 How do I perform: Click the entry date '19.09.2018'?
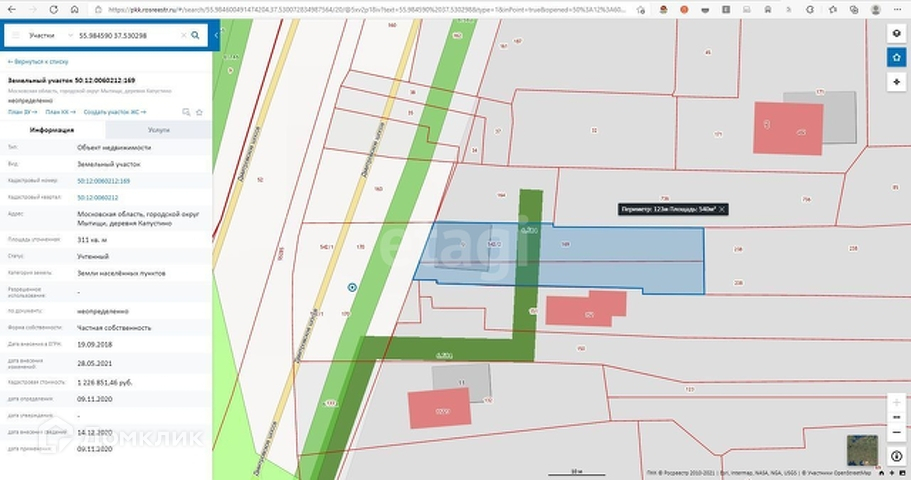[95, 345]
